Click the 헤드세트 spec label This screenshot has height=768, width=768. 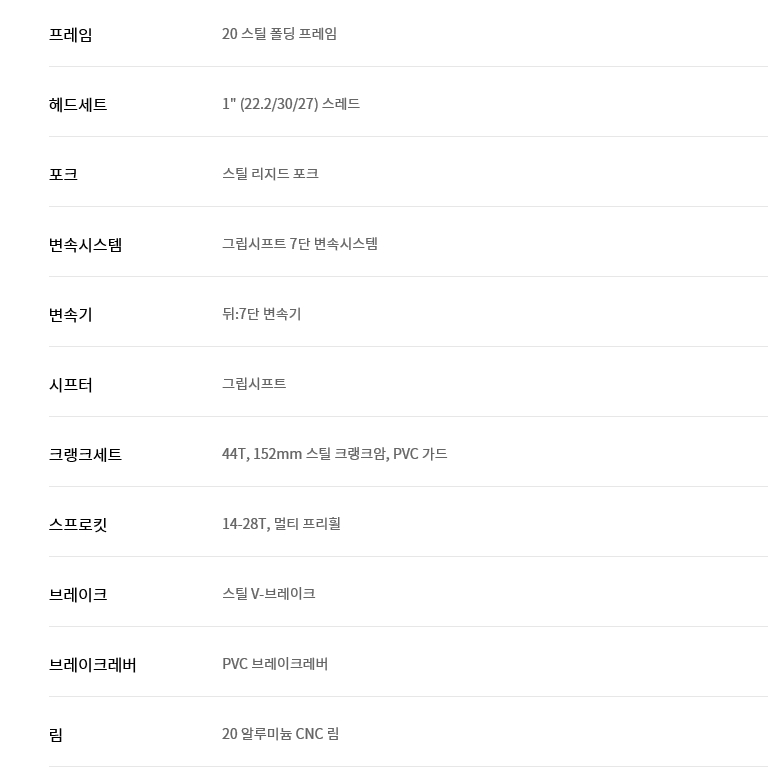coord(78,105)
